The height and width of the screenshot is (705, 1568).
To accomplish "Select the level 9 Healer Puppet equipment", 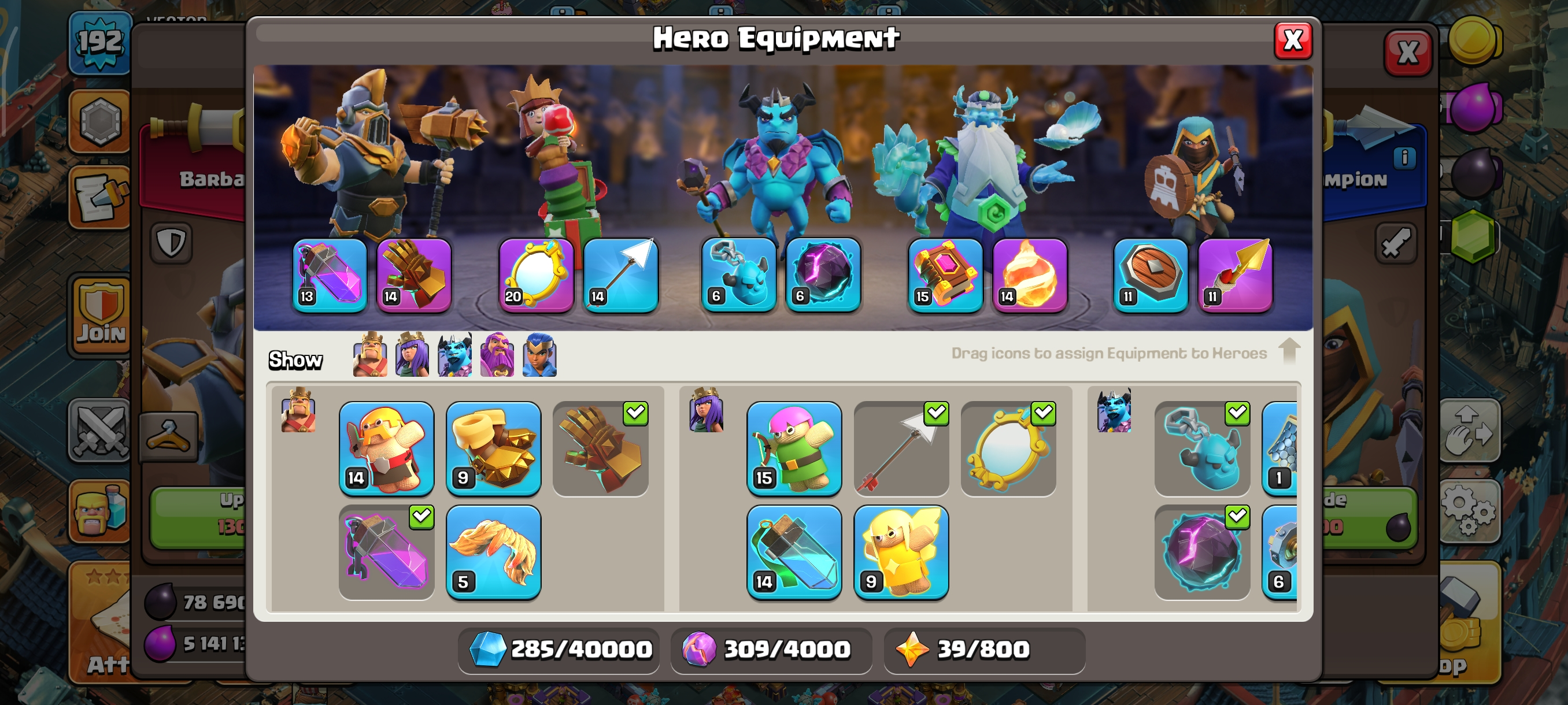I will (x=901, y=552).
